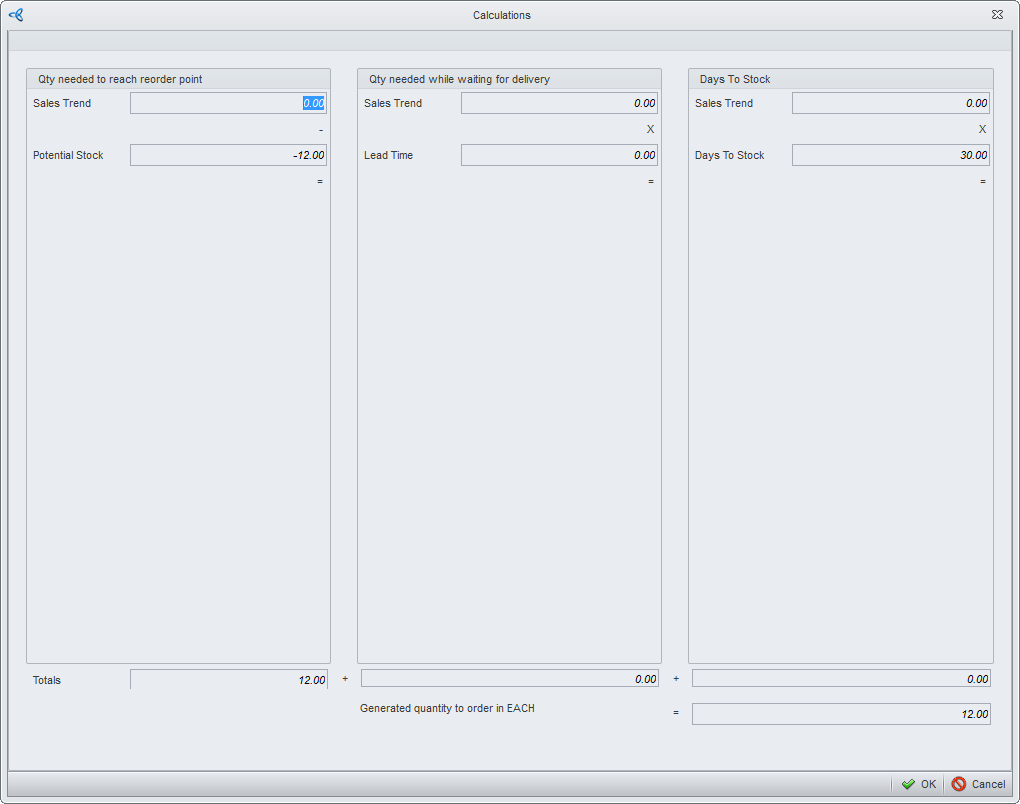Viewport: 1020px width, 804px height.
Task: Select Sales Trend field in Days To Stock panel
Action: coord(890,103)
